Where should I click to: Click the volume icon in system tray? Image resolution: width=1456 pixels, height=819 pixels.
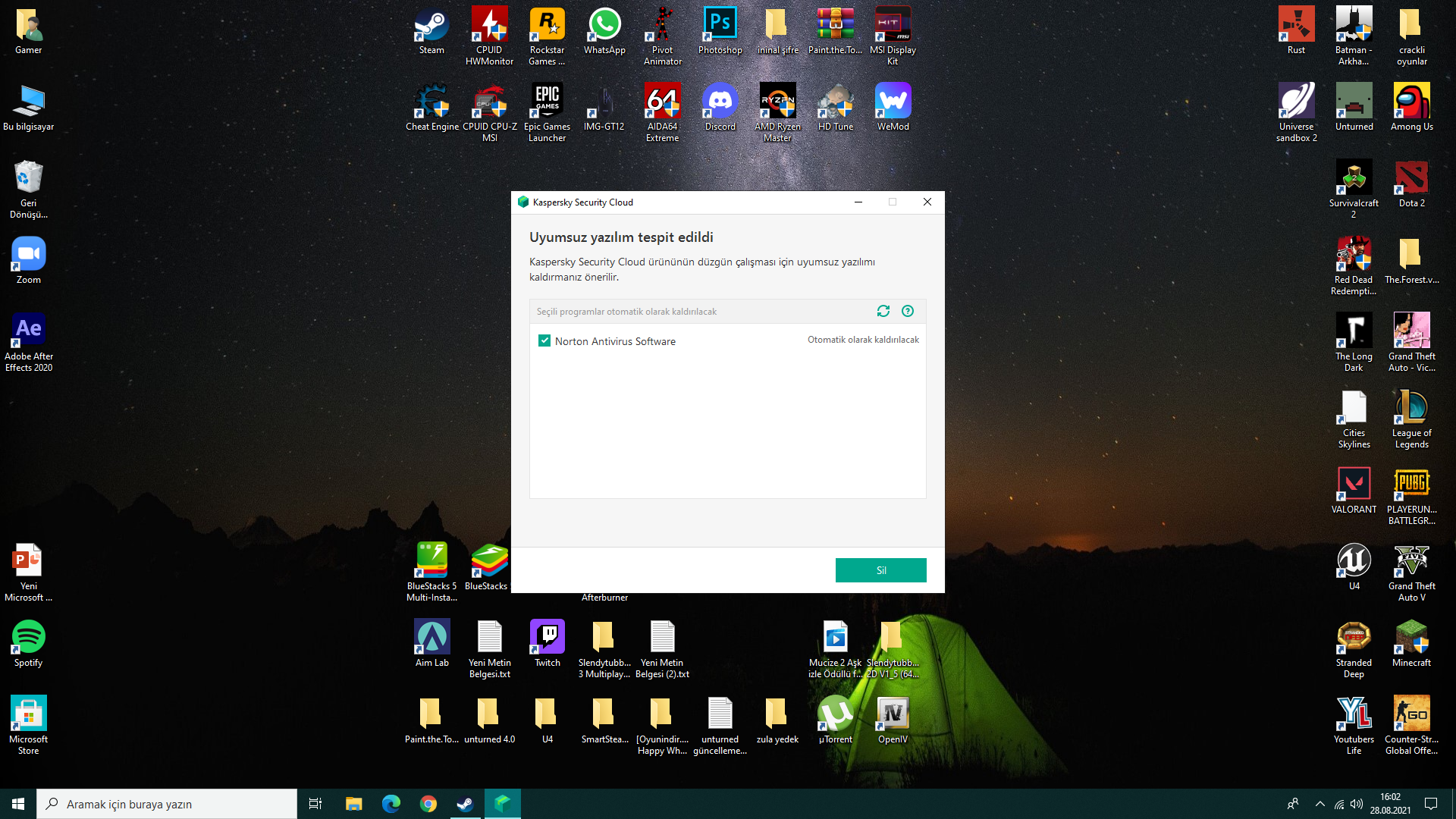1357,803
